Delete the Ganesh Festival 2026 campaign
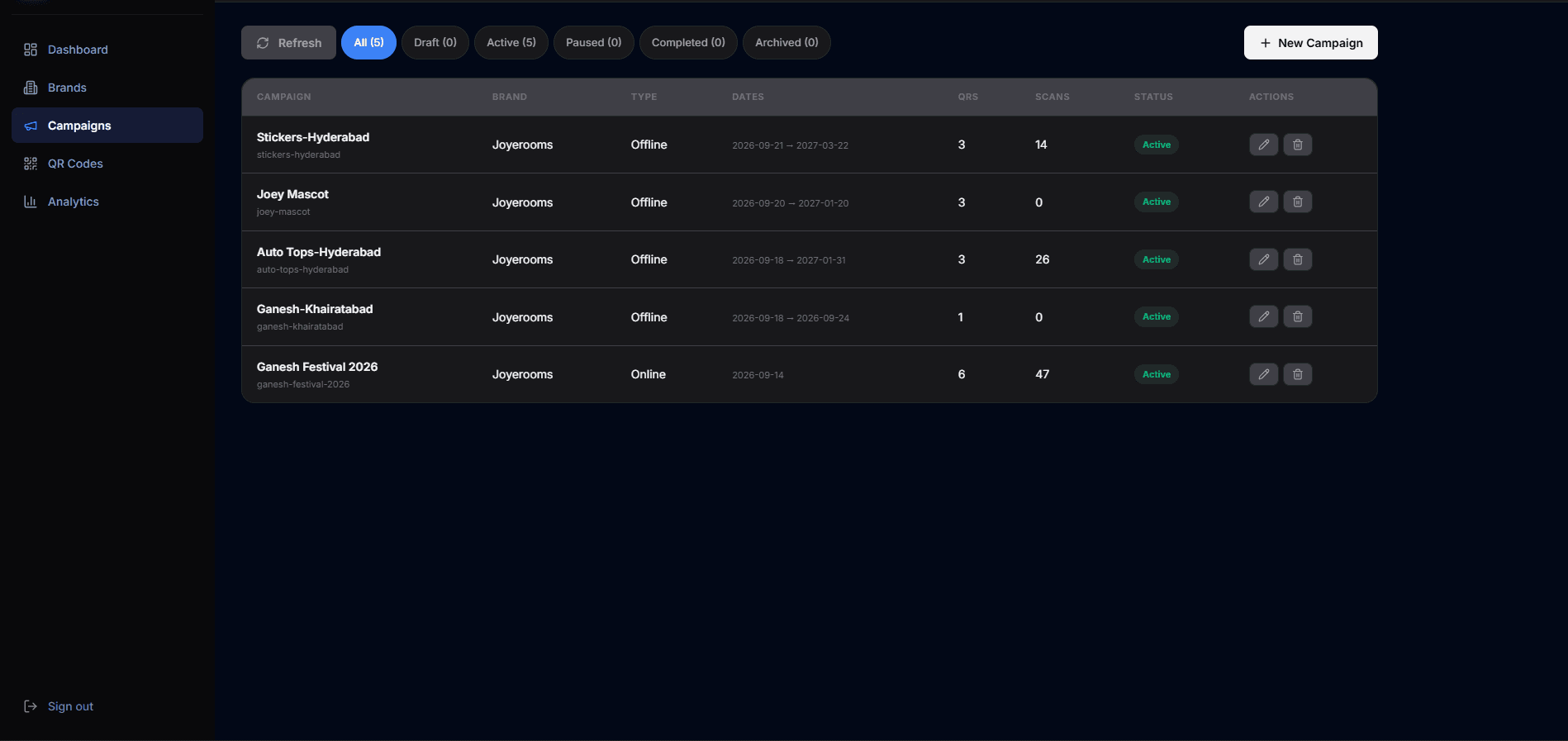Screen dimensions: 1568x741 tap(1298, 374)
